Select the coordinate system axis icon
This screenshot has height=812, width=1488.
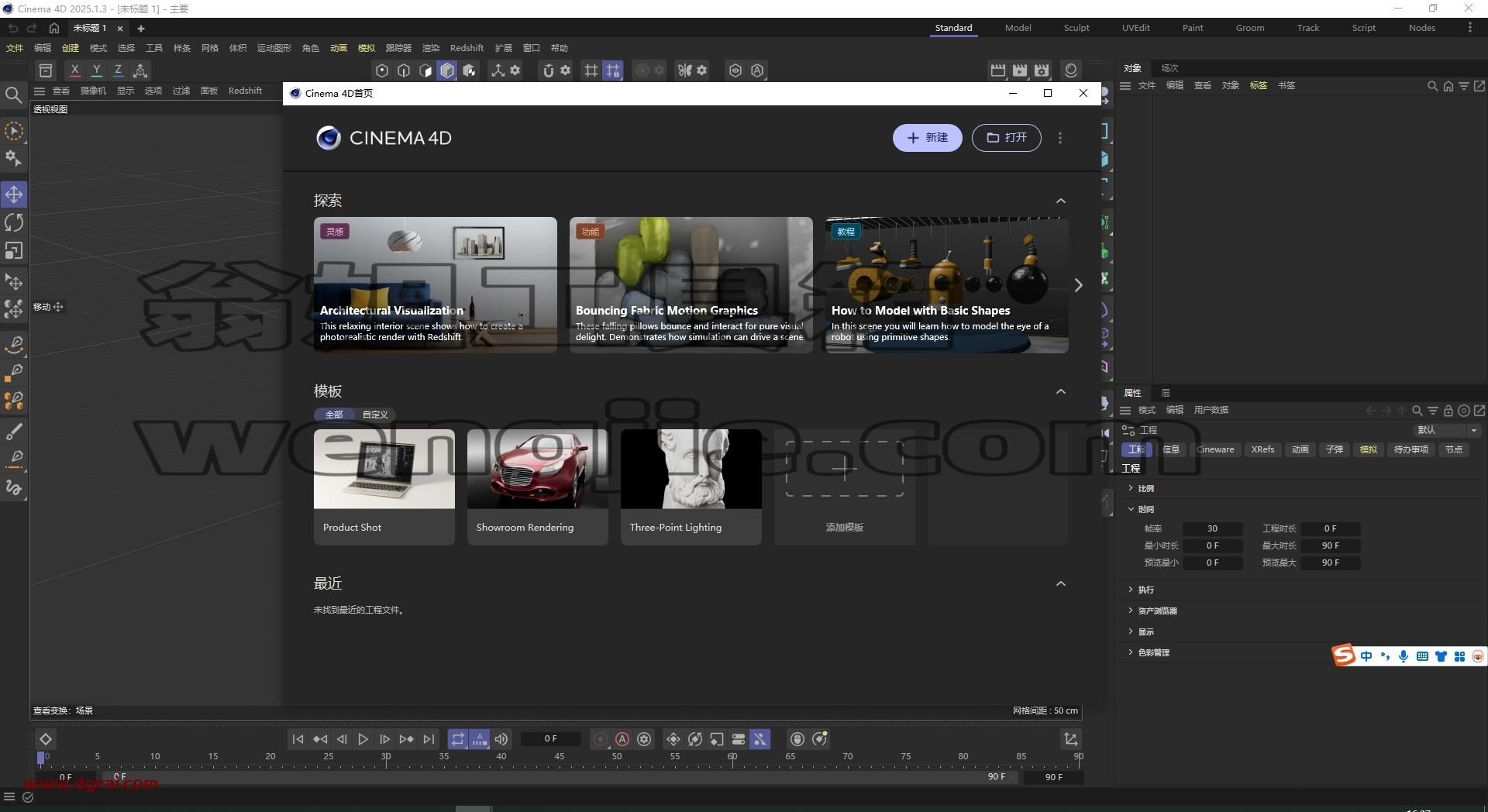point(140,71)
